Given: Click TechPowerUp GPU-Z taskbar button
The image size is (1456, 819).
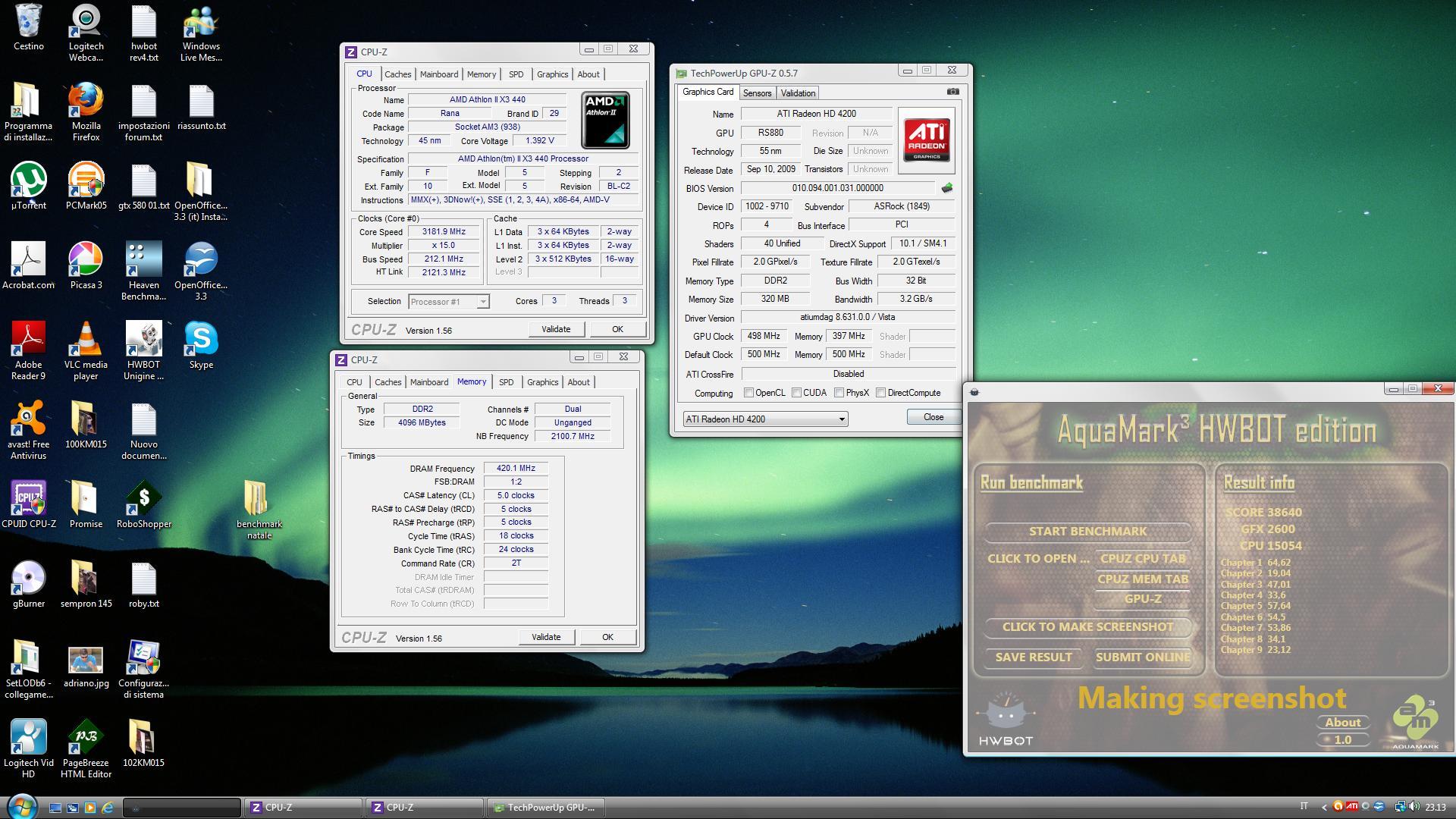Looking at the screenshot, I should click(546, 808).
